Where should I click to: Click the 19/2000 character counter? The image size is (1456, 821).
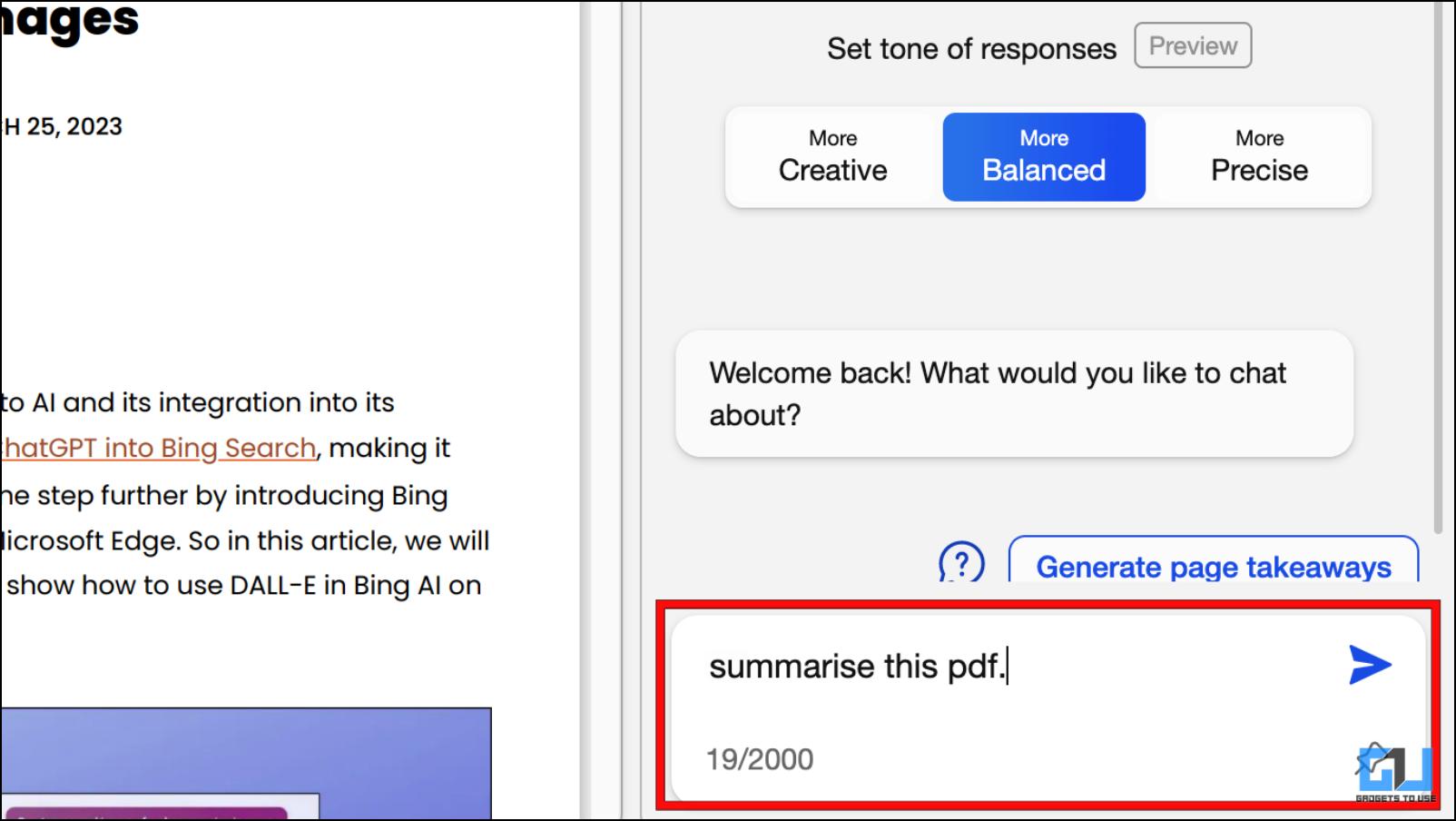(760, 759)
